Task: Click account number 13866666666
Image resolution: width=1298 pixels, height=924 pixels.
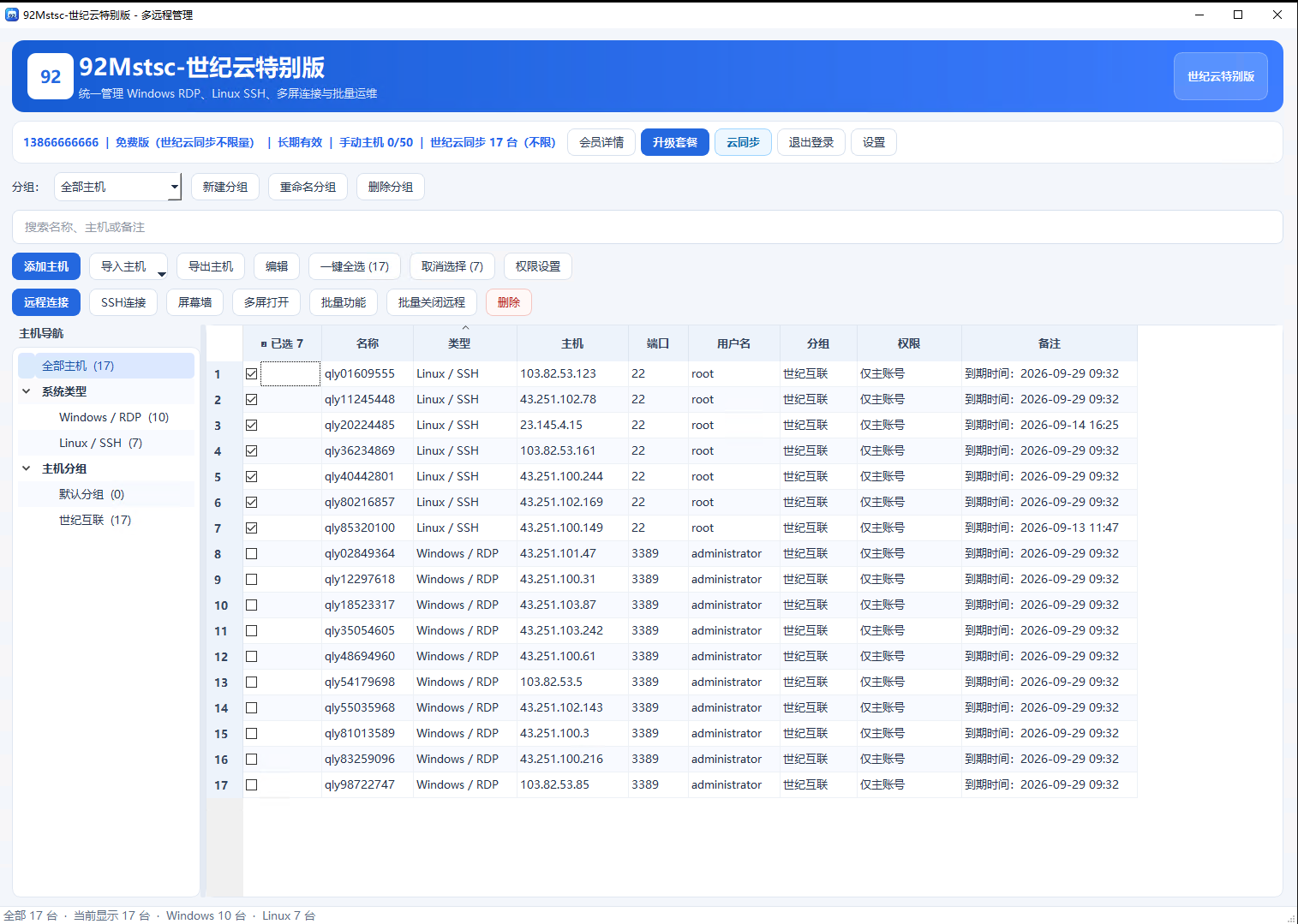Action: coord(61,142)
